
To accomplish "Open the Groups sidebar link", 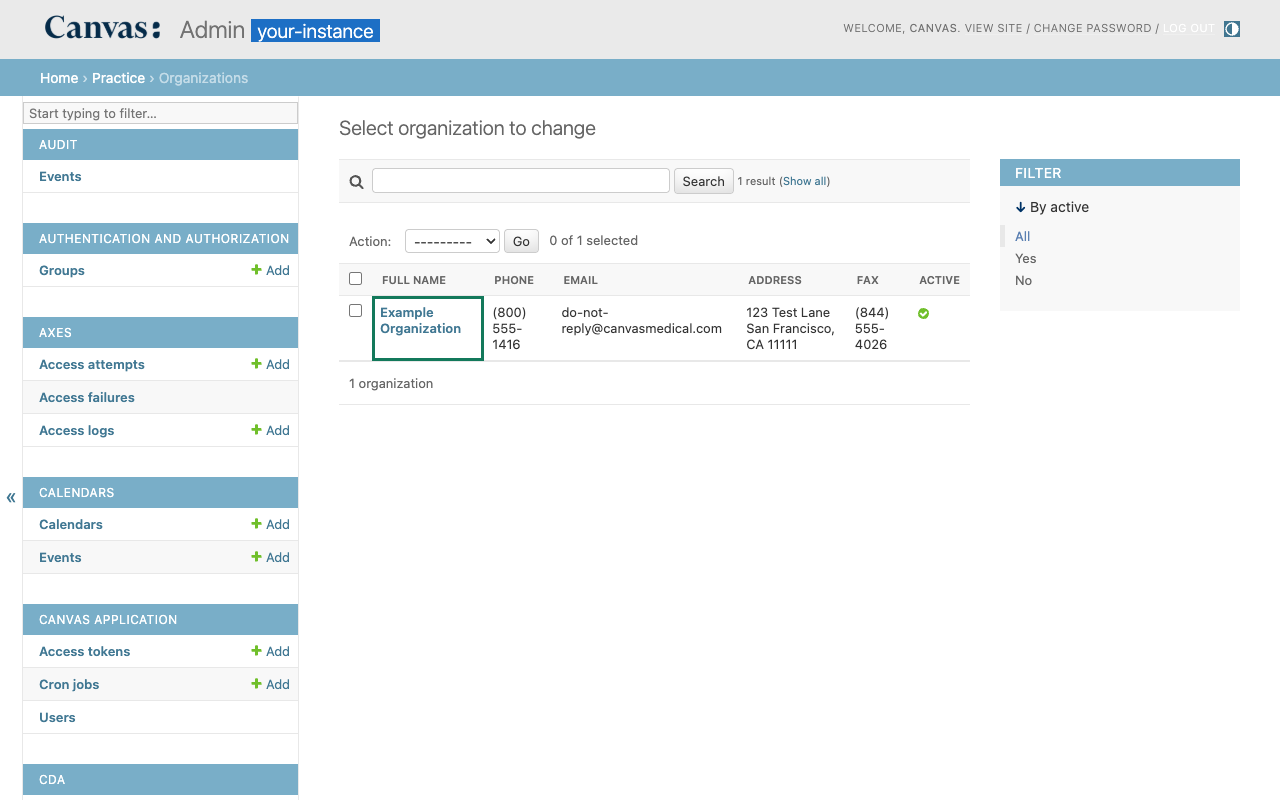I will tap(62, 270).
